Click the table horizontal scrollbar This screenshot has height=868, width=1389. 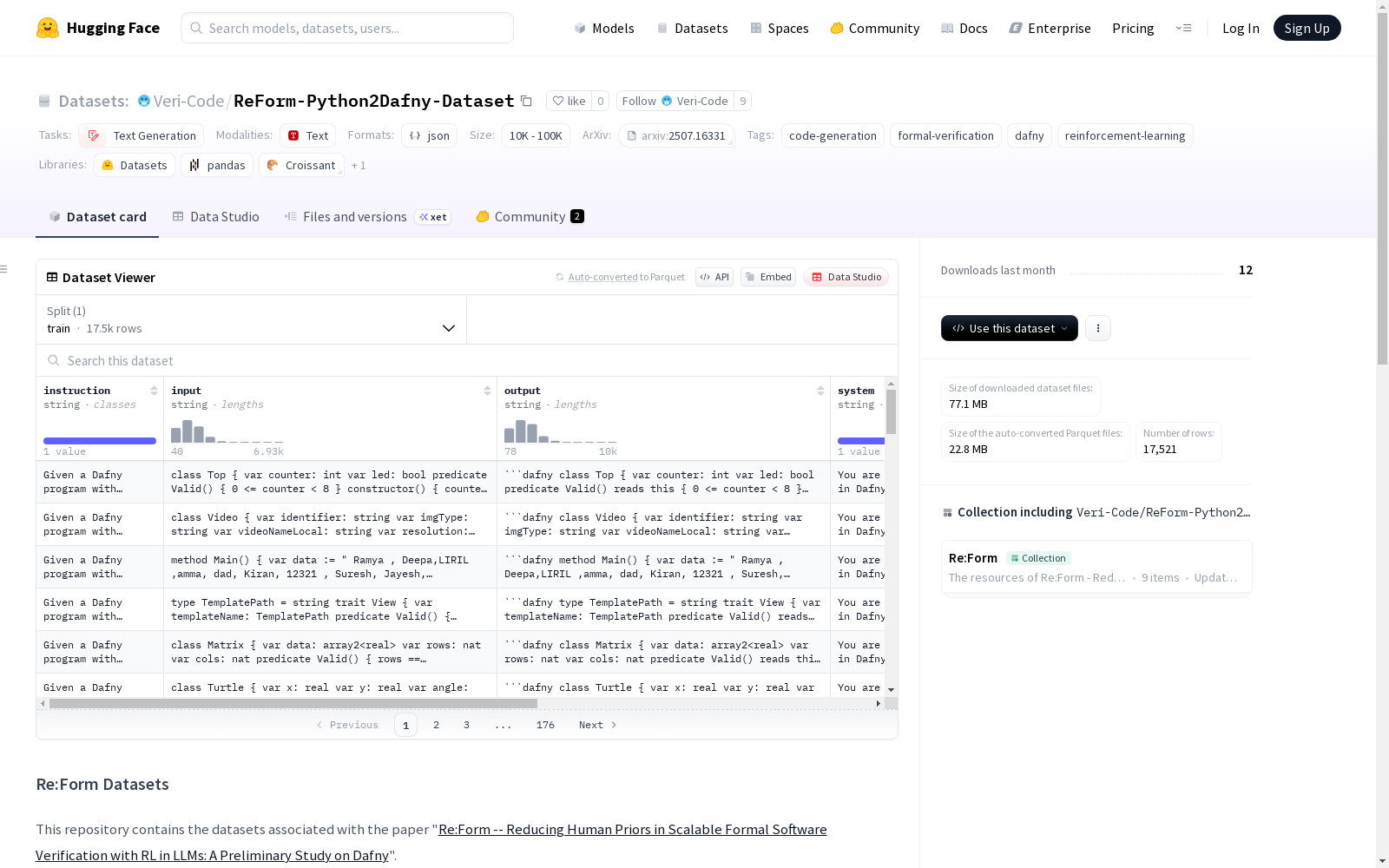pos(293,703)
